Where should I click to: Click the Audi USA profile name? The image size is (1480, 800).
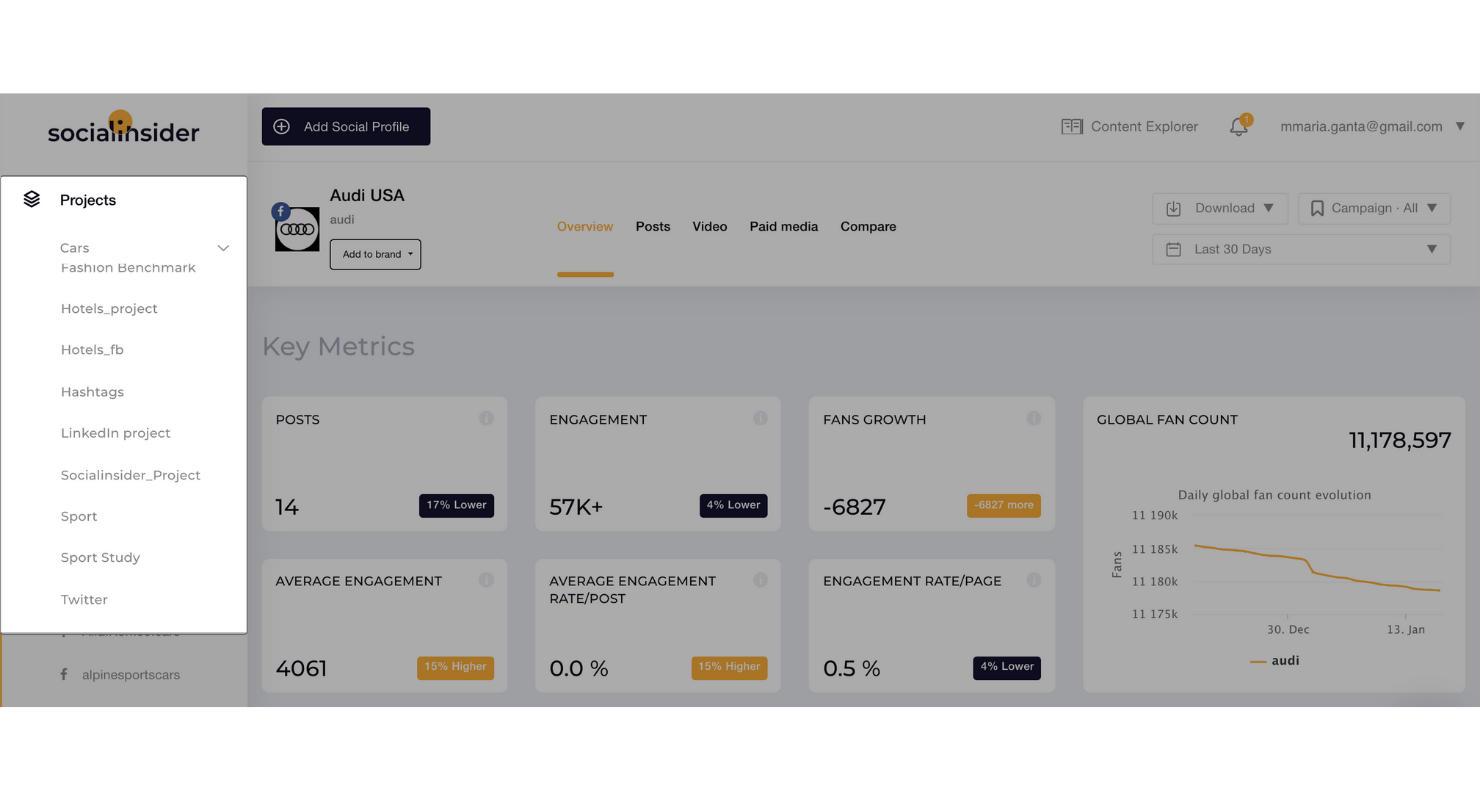[x=367, y=196]
